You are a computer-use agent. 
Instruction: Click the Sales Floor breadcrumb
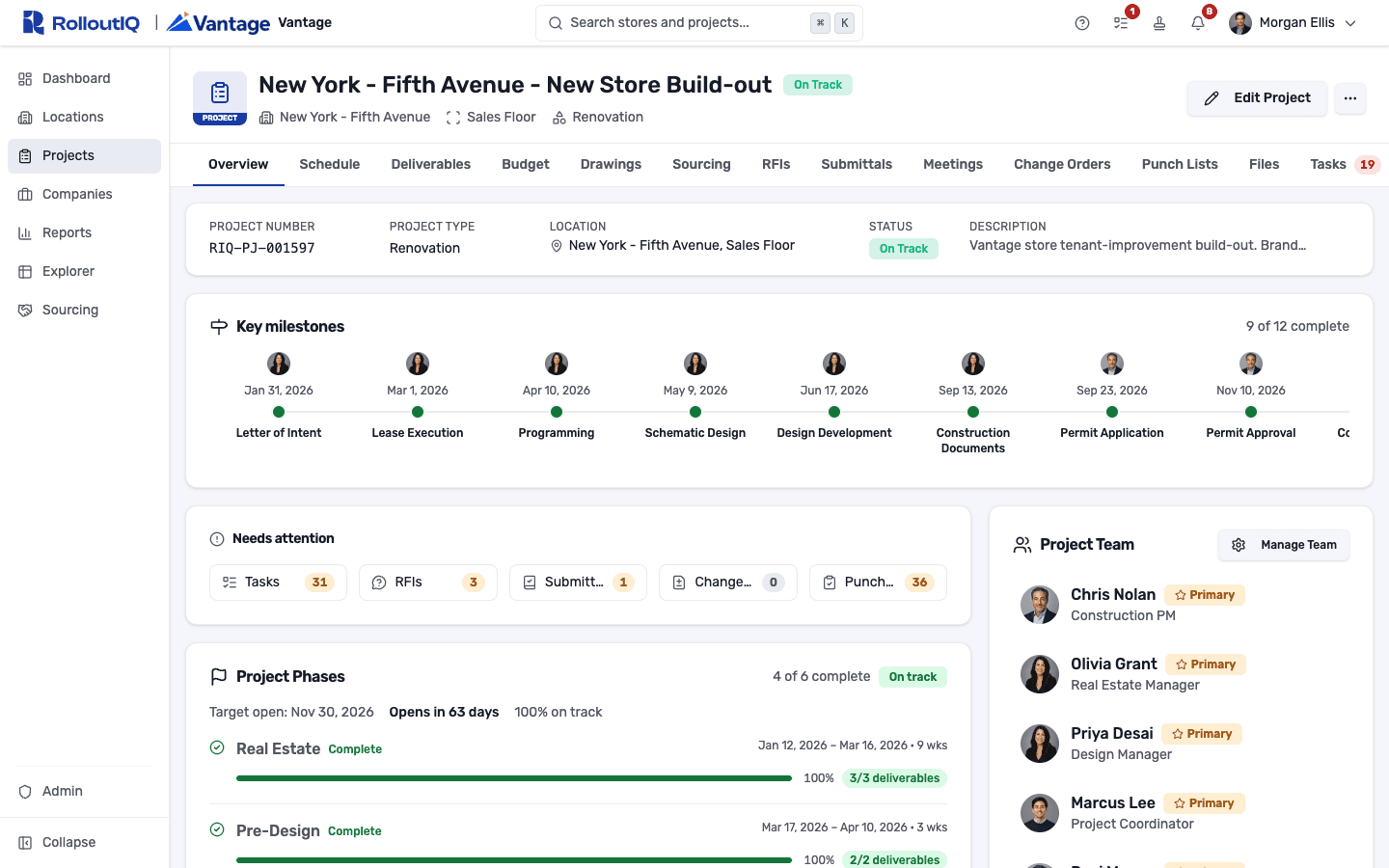click(x=491, y=117)
